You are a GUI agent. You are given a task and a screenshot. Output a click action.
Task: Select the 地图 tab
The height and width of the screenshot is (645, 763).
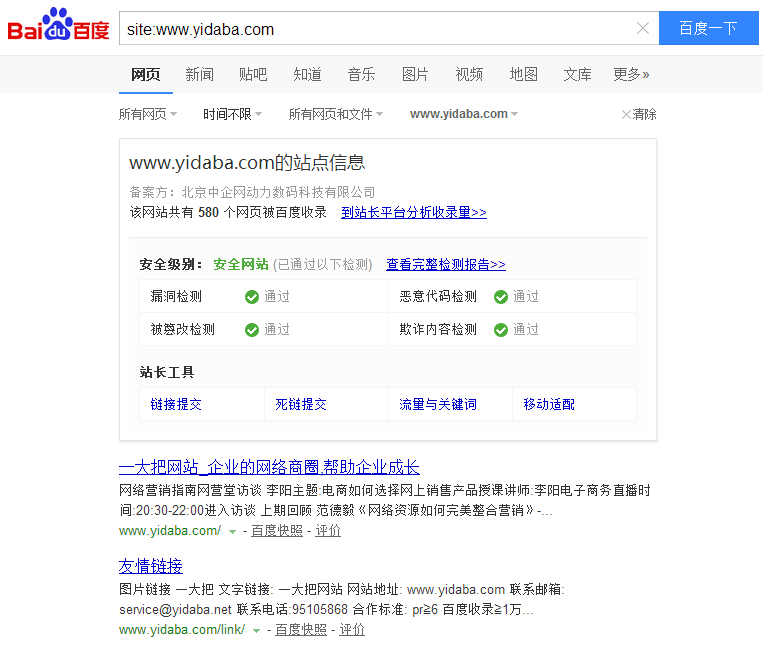pyautogui.click(x=524, y=74)
